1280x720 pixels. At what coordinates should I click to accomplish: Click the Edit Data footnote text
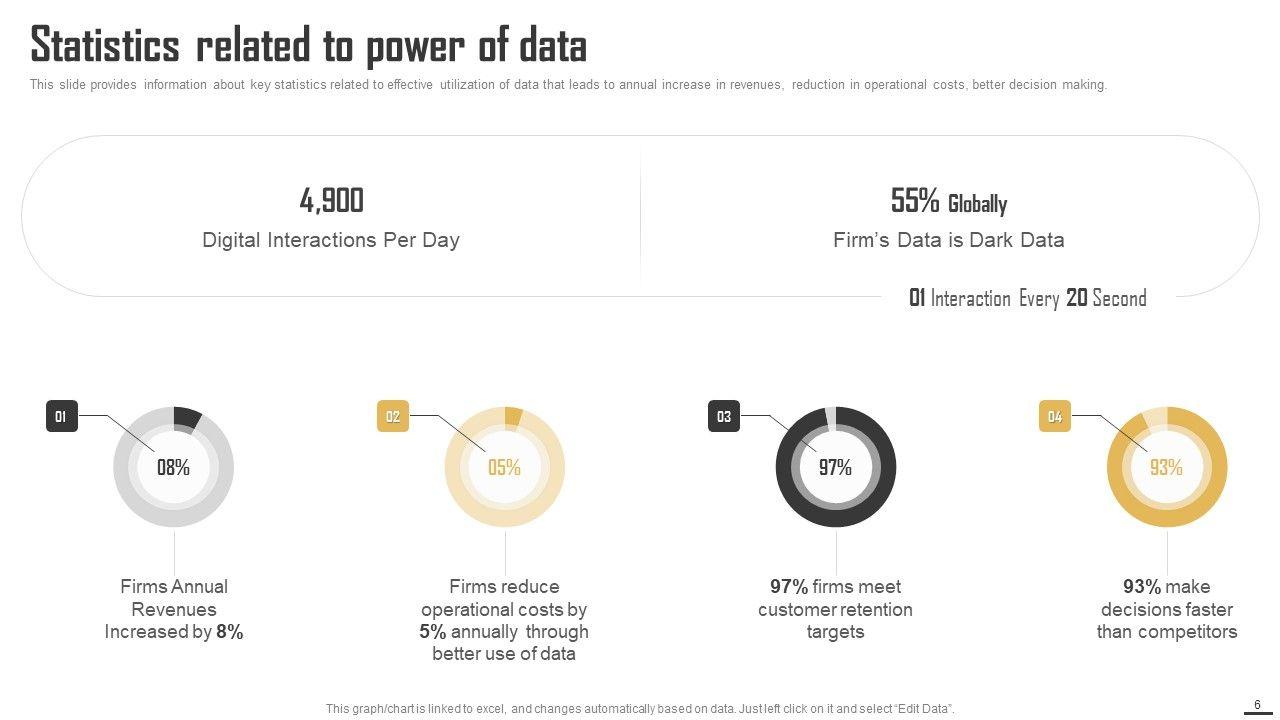(x=640, y=709)
